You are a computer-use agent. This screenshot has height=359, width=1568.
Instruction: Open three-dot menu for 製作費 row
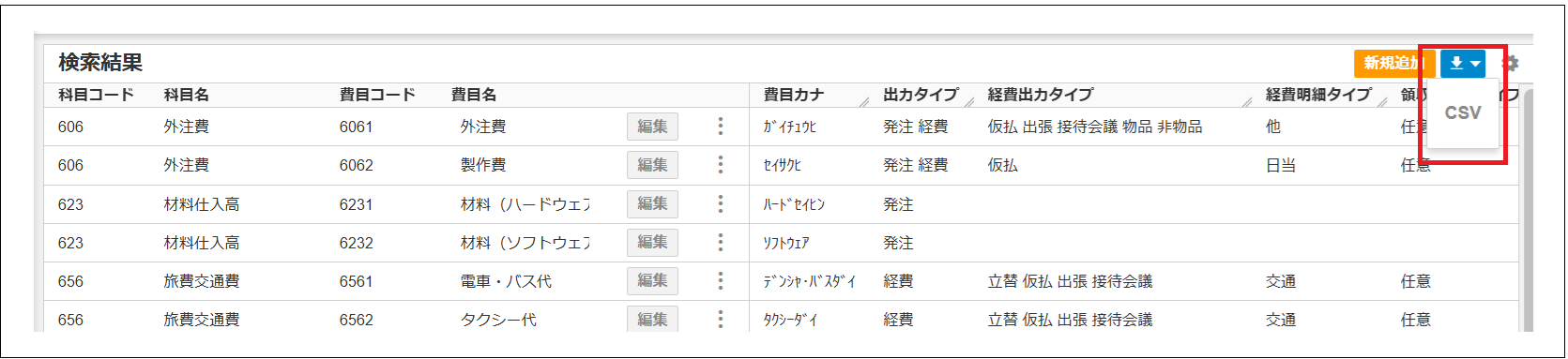pos(721,165)
